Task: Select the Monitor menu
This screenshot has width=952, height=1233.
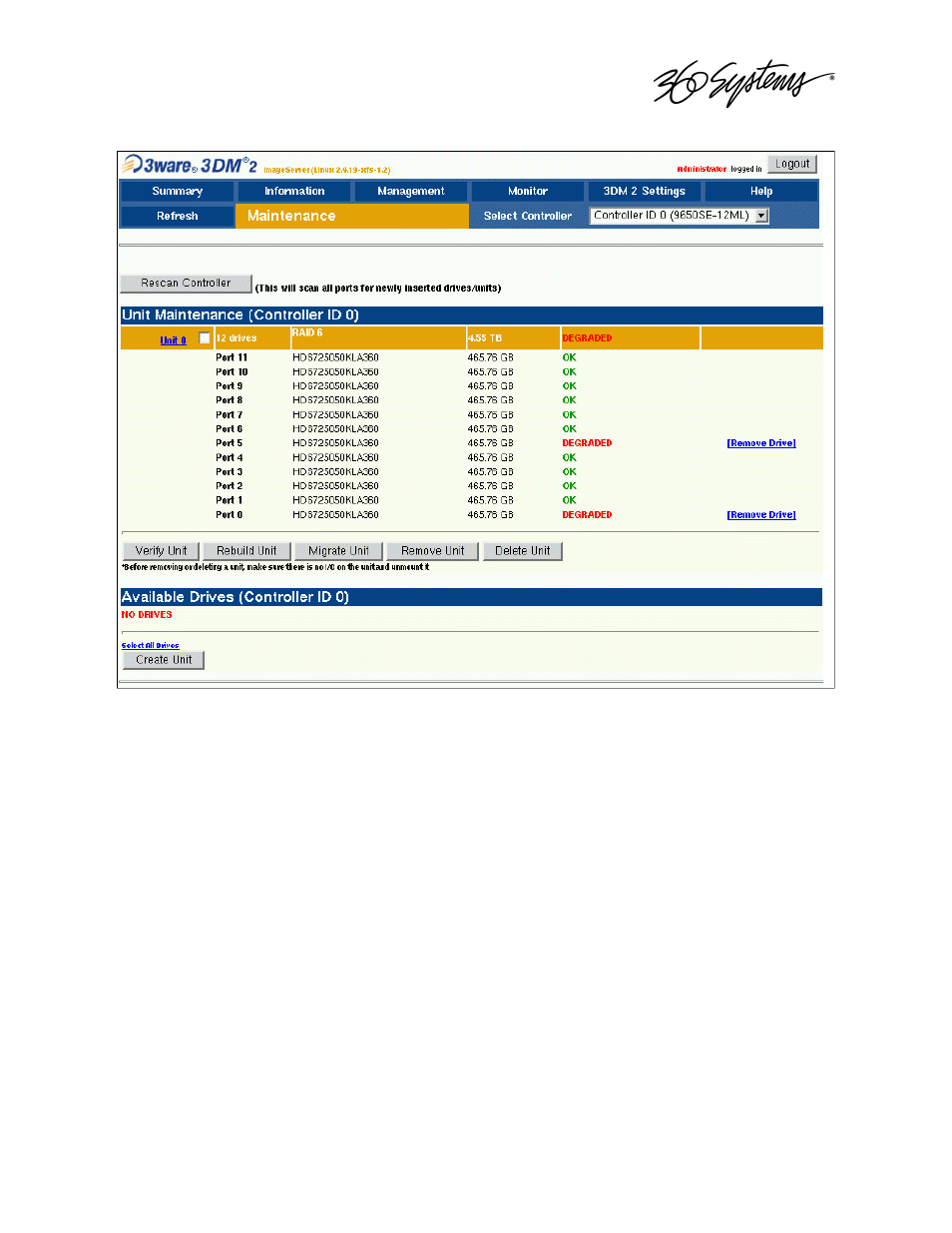Action: tap(528, 191)
